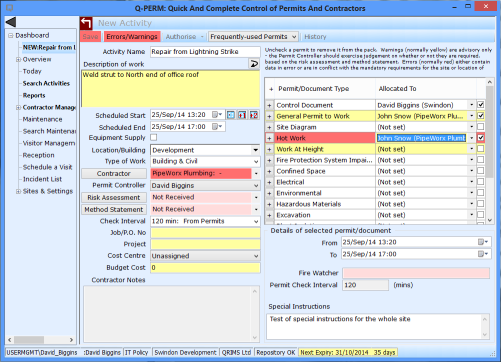Click the Risk Assessment button
This screenshot has height=362, width=501.
click(114, 198)
